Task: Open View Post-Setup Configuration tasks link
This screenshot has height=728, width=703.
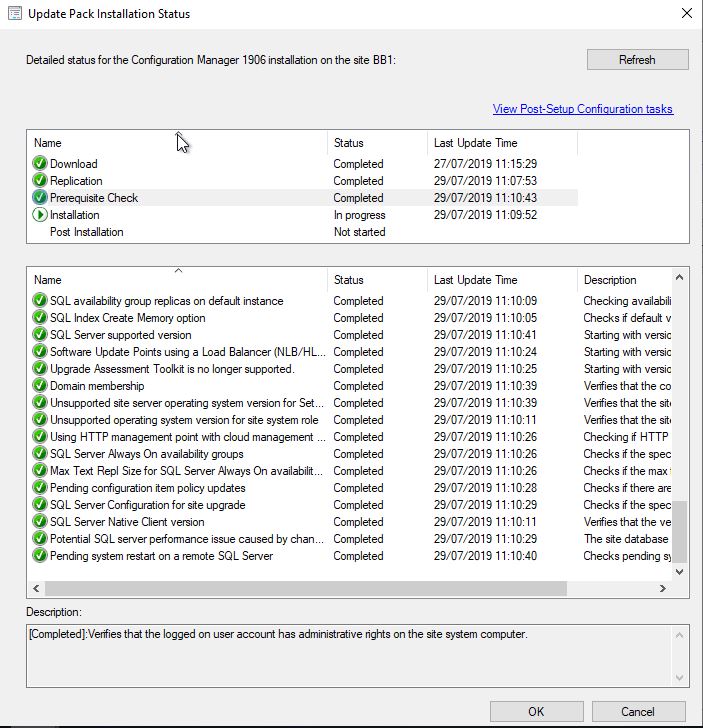Action: pyautogui.click(x=583, y=109)
